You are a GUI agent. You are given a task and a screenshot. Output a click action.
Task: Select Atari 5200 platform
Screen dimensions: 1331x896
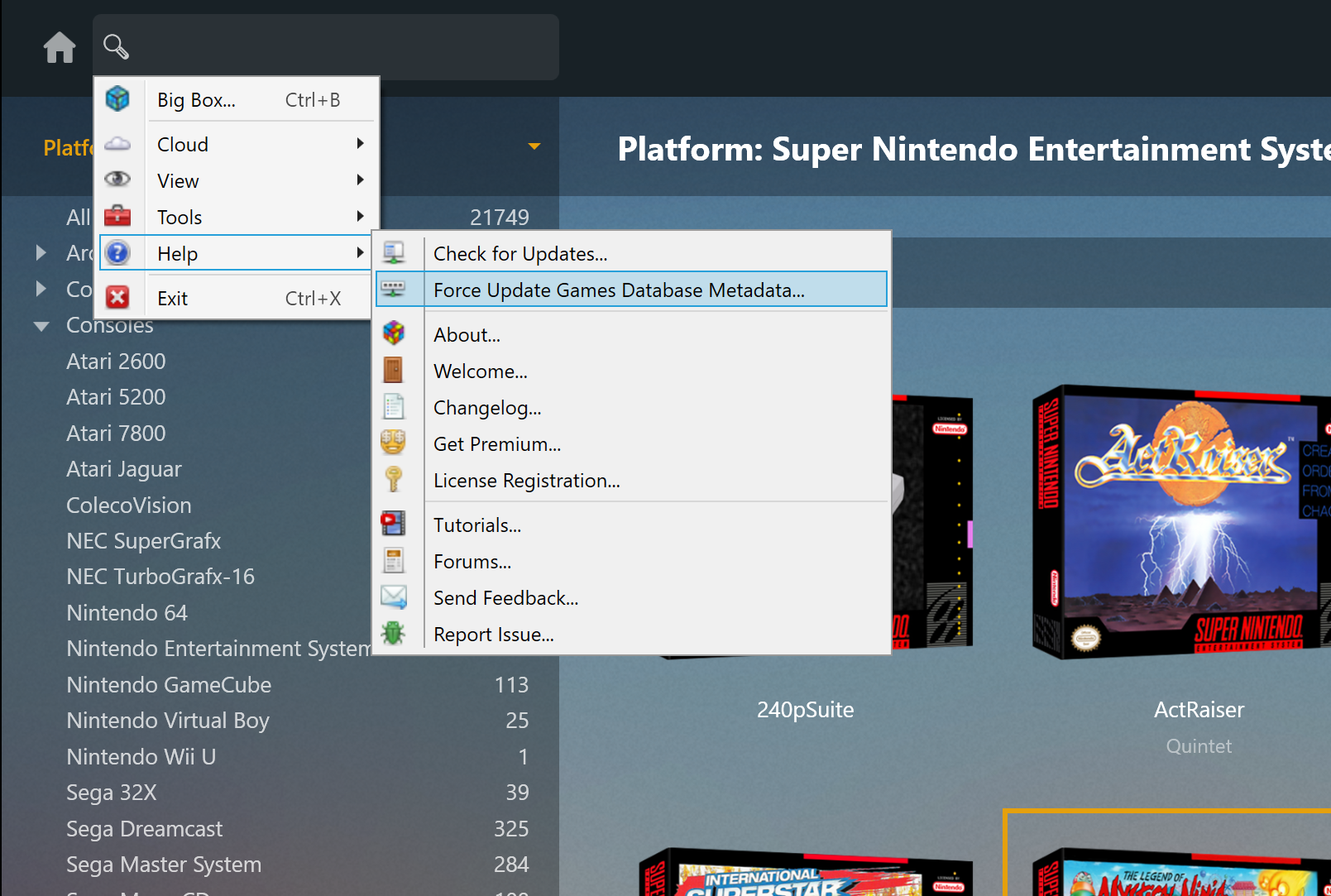pos(116,397)
